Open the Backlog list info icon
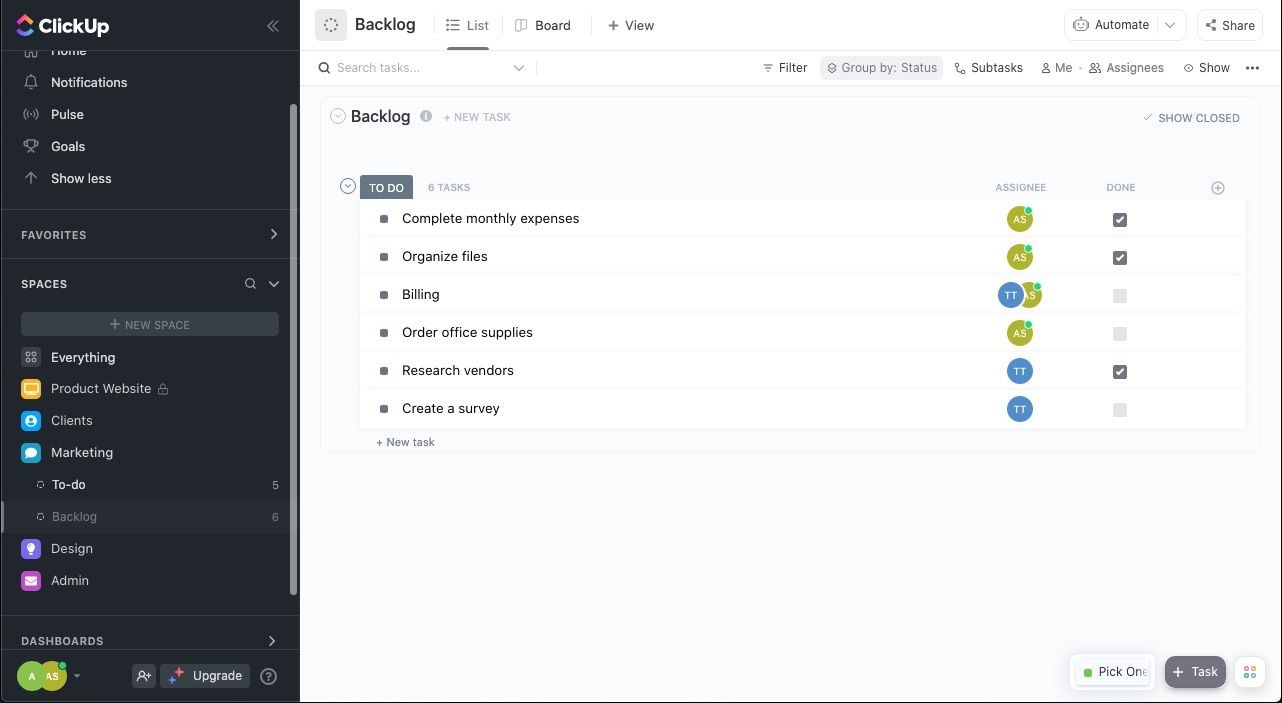 pos(426,116)
